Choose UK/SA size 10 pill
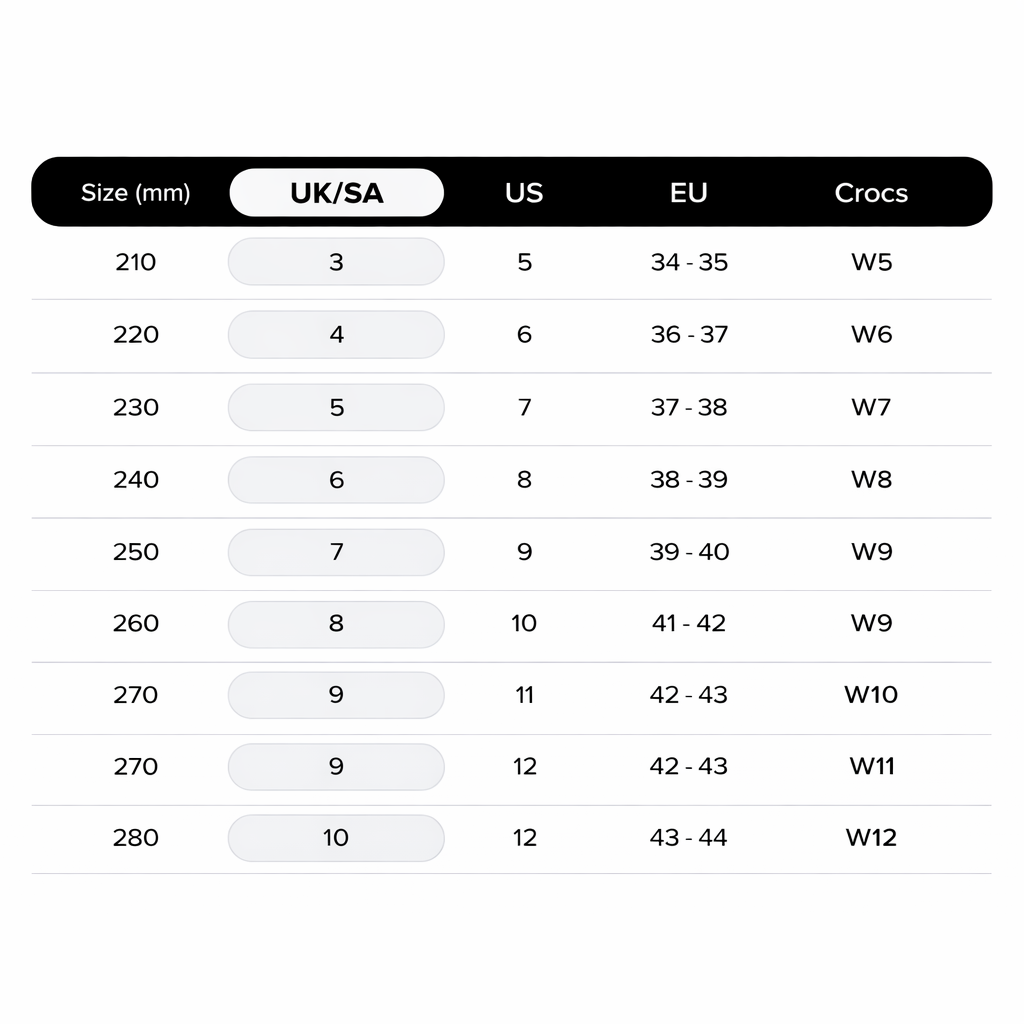 point(336,838)
